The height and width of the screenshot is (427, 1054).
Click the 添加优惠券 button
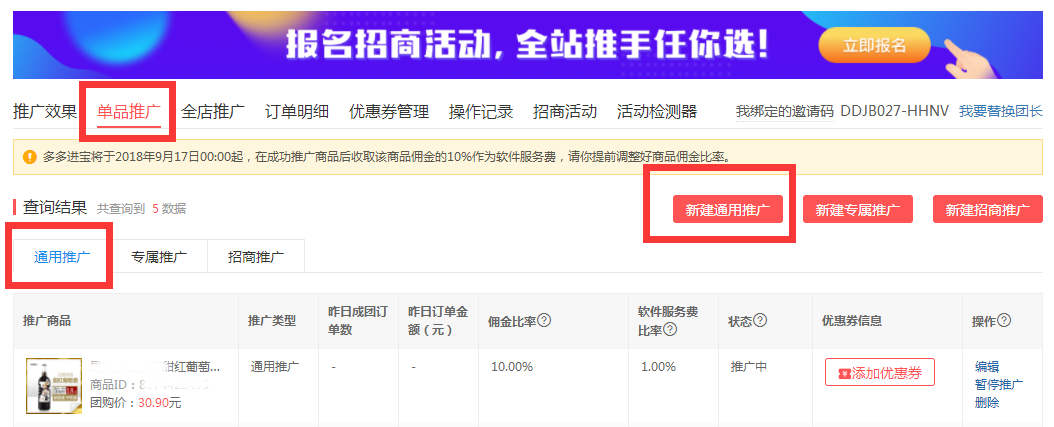pos(879,373)
